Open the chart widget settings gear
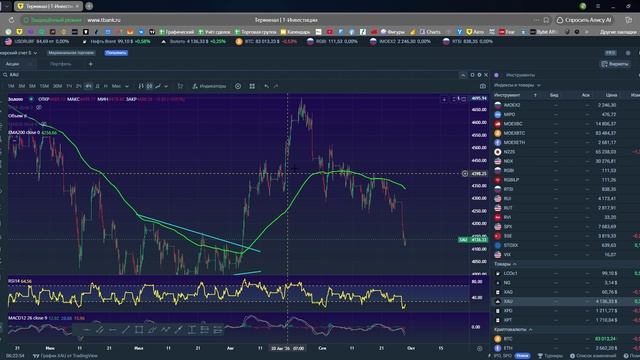The width and height of the screenshot is (640, 360). click(x=479, y=75)
